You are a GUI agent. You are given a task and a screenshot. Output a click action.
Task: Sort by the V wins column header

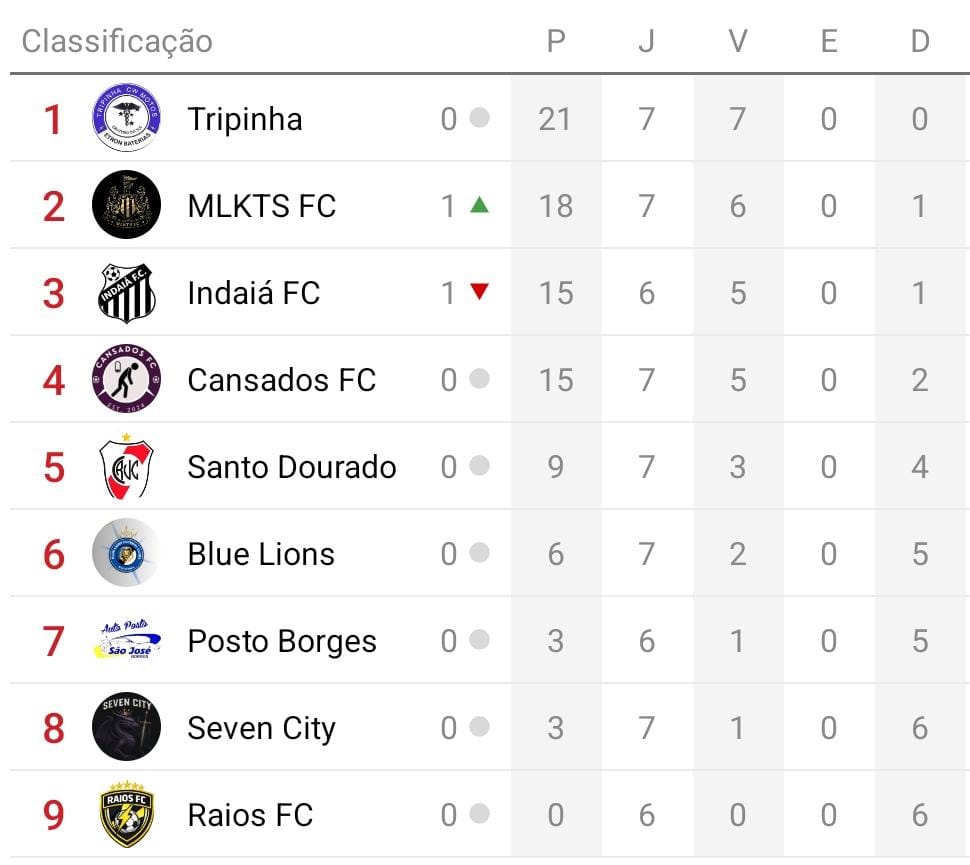[738, 41]
